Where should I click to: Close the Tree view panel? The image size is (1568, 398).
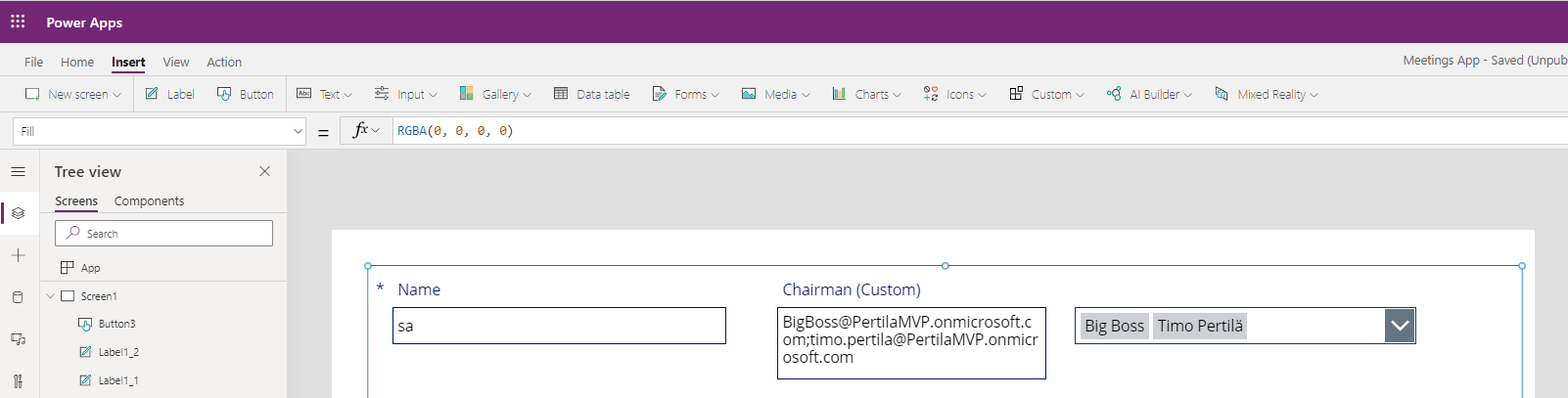264,171
